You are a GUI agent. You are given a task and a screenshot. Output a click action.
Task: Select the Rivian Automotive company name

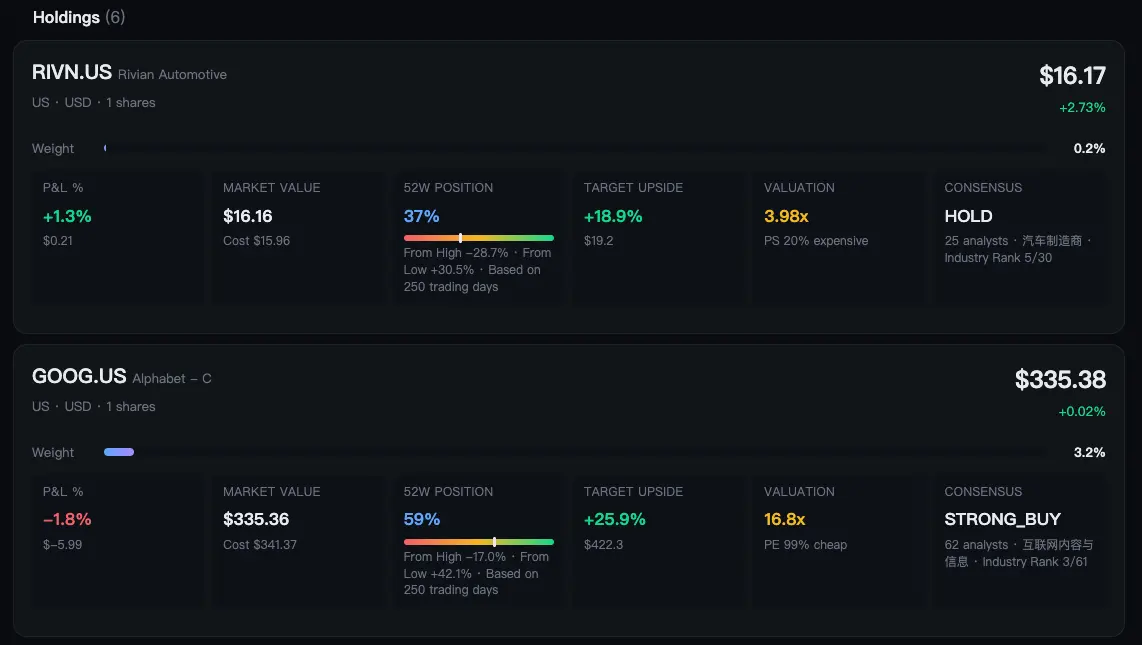(x=173, y=74)
